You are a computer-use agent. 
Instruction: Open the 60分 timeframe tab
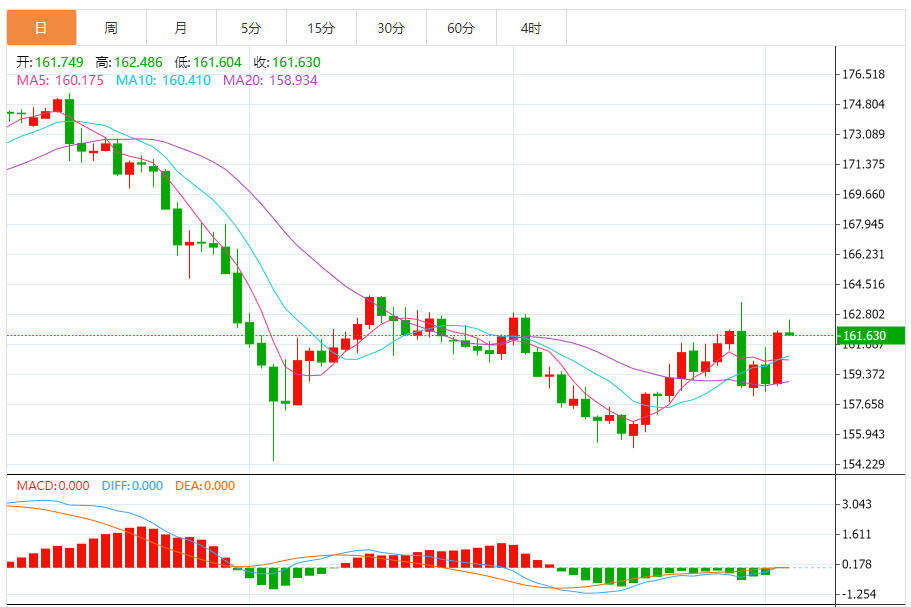[x=461, y=27]
